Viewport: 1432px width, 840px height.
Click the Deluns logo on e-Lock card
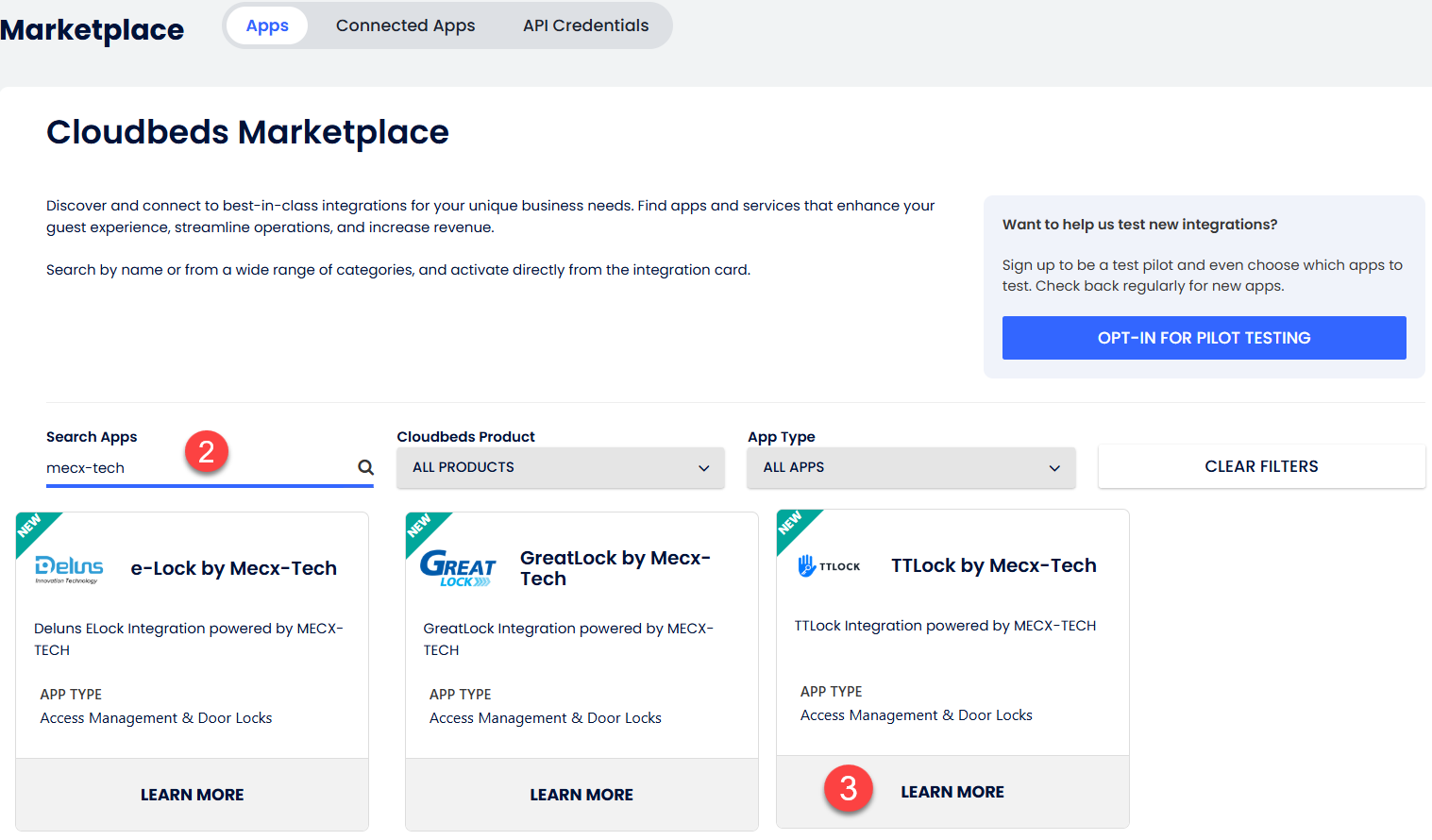pos(69,568)
